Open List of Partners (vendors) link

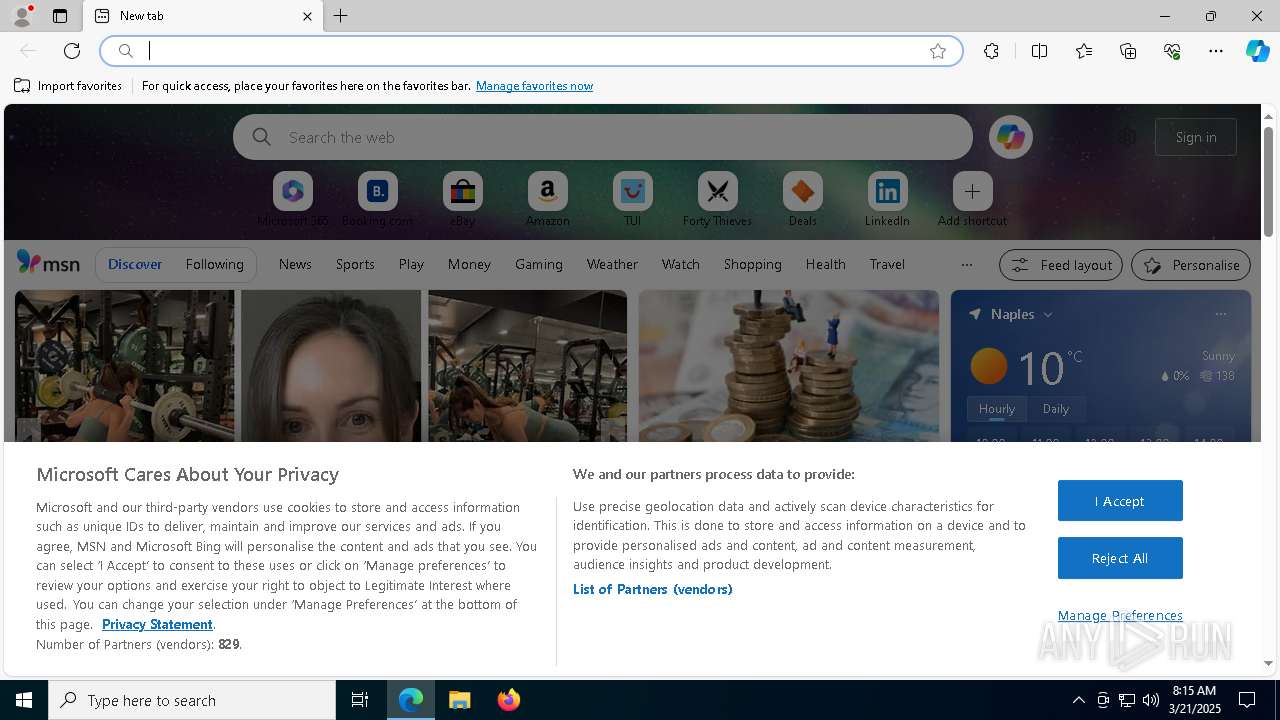point(652,589)
